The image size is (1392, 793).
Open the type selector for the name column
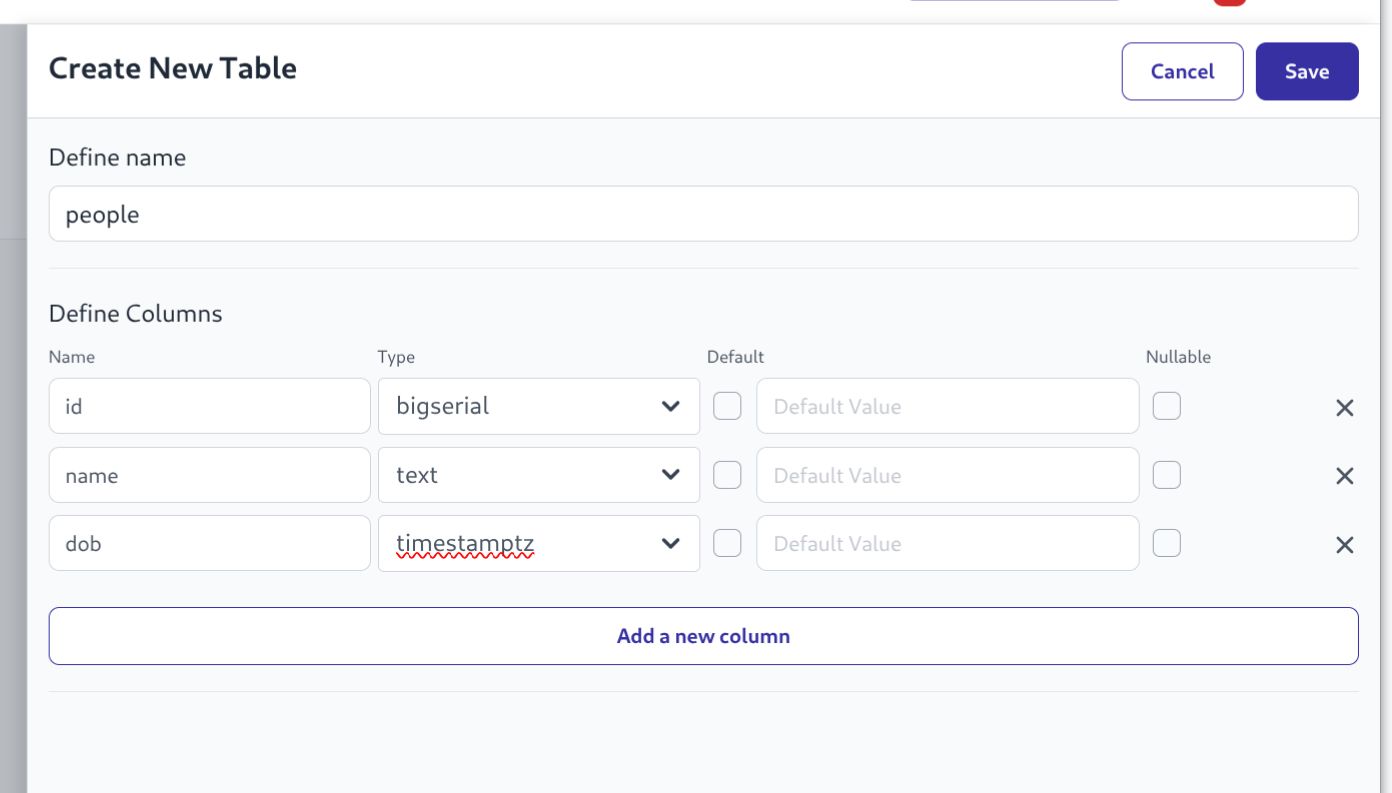671,475
